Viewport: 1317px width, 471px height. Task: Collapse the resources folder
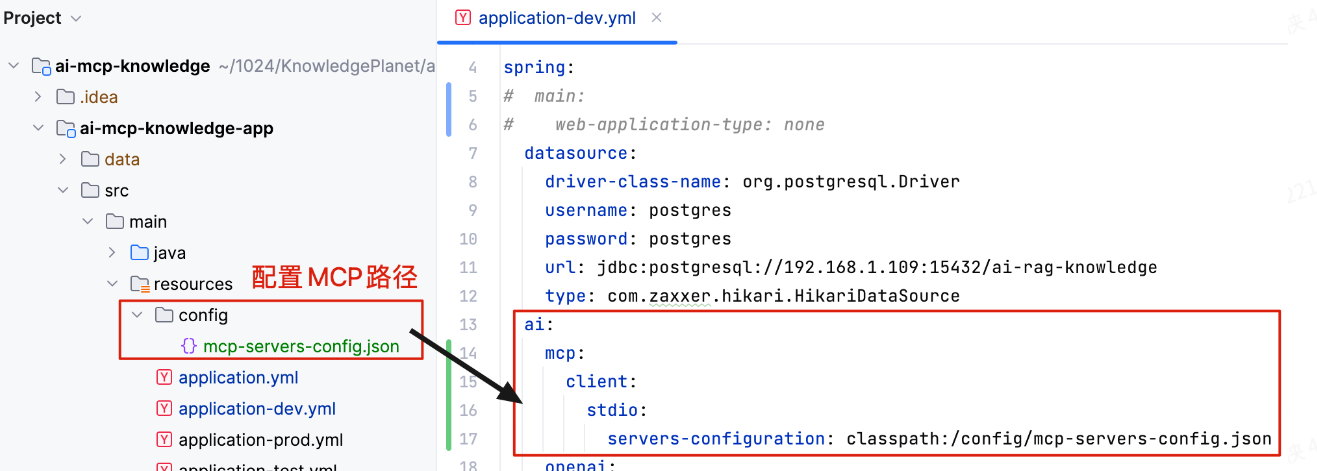tap(112, 284)
